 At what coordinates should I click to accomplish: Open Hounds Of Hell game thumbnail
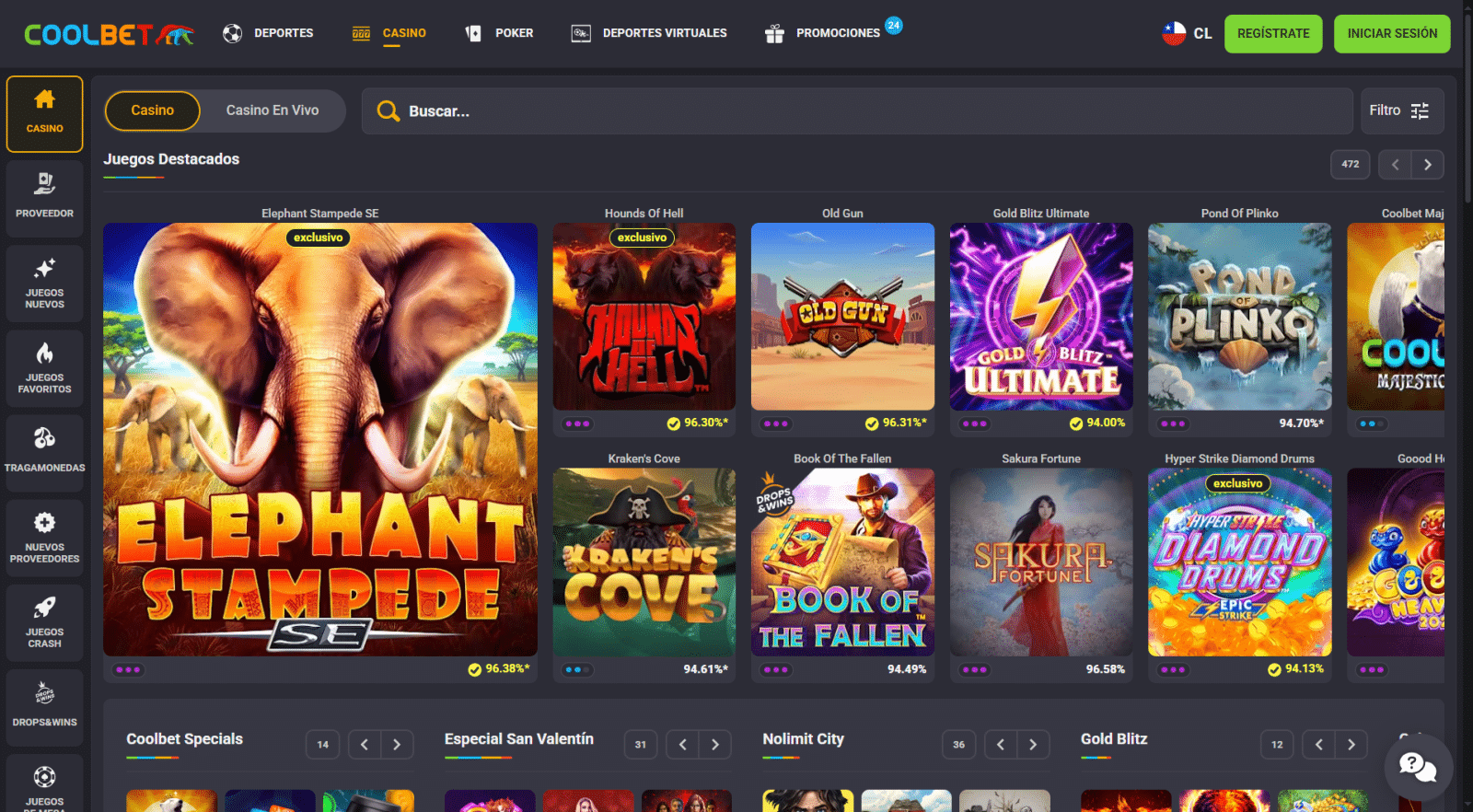644,317
